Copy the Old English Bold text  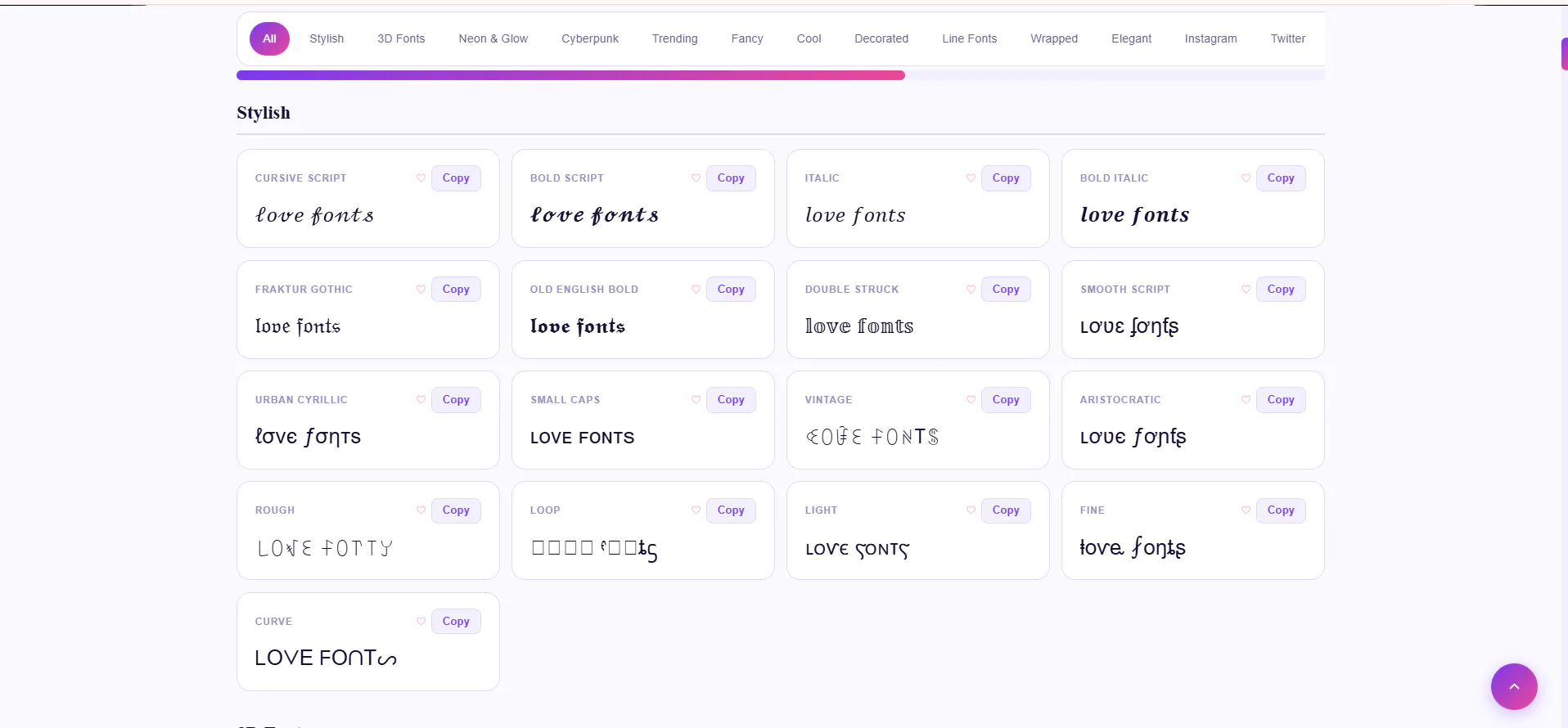(731, 290)
